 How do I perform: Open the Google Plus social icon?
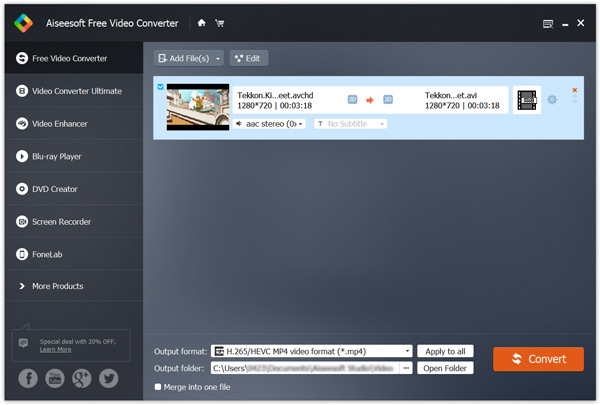(82, 378)
